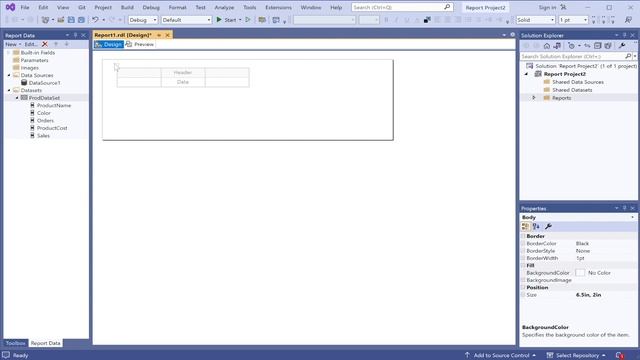Click Pending Changes filter clock icon
This screenshot has width=640, height=360.
(571, 46)
